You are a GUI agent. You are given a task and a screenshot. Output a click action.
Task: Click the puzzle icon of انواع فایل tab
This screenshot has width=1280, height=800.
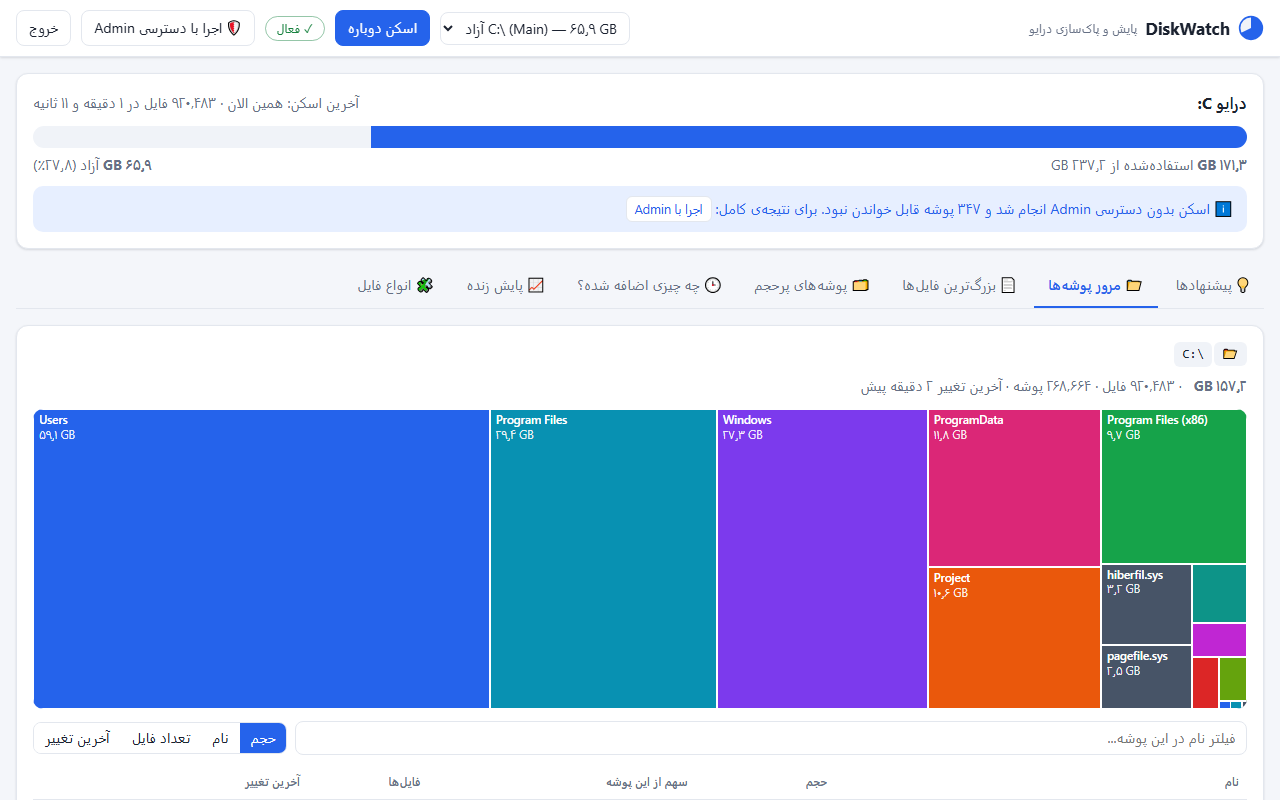425,285
